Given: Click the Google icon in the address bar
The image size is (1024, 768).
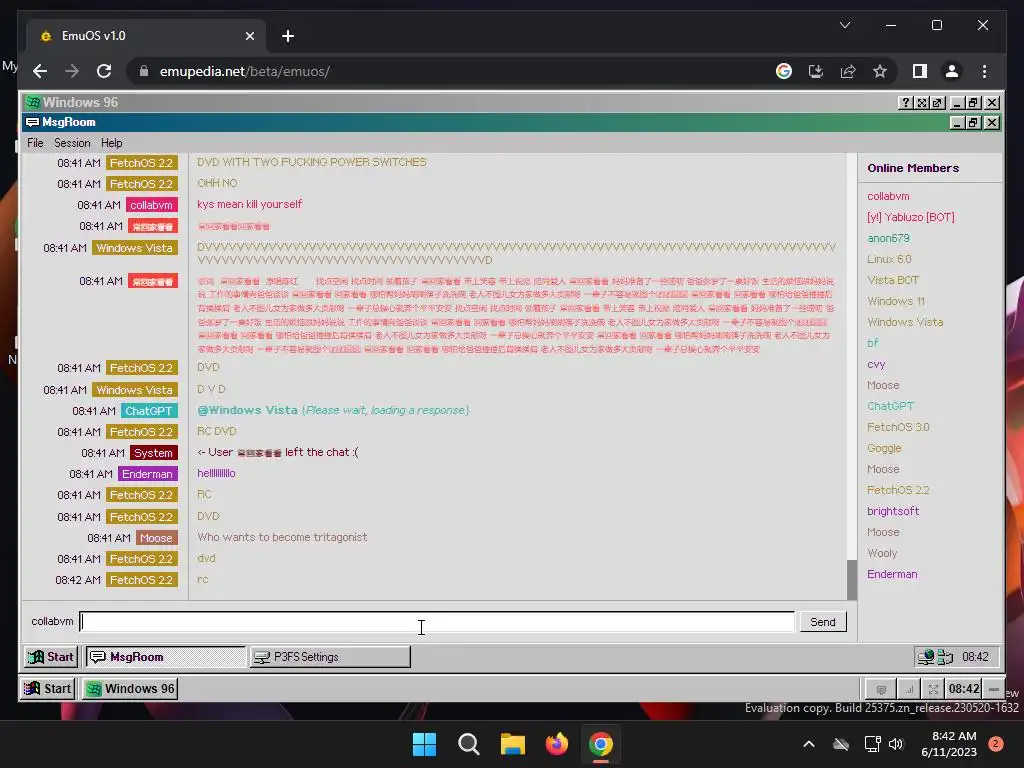Looking at the screenshot, I should click(784, 71).
